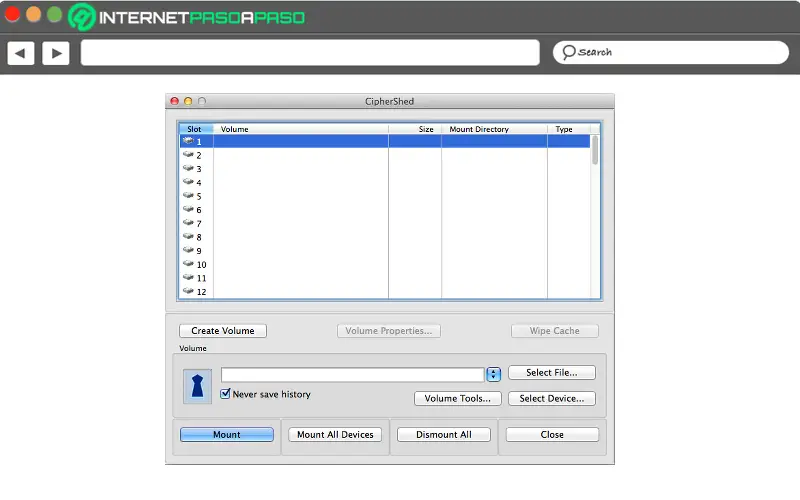Select the slot 6 drive icon
800x500 pixels.
tap(188, 209)
